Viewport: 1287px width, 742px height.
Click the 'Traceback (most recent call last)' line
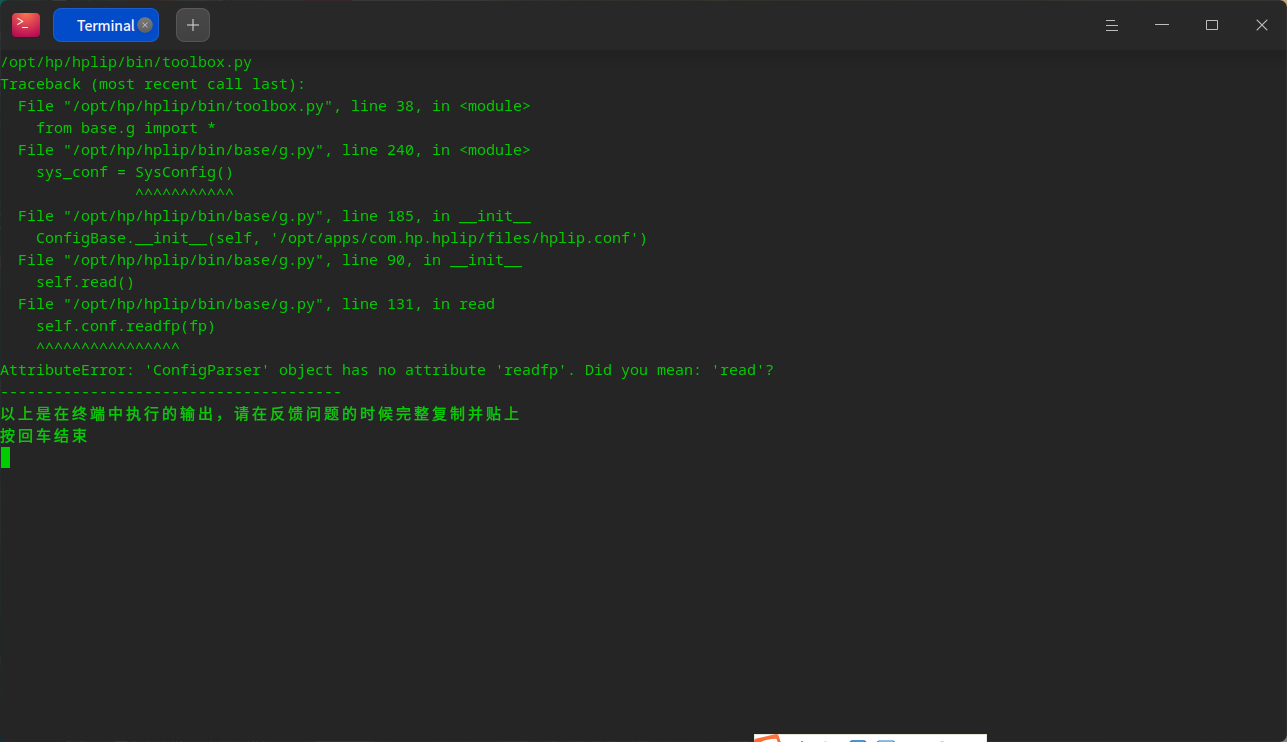(153, 84)
